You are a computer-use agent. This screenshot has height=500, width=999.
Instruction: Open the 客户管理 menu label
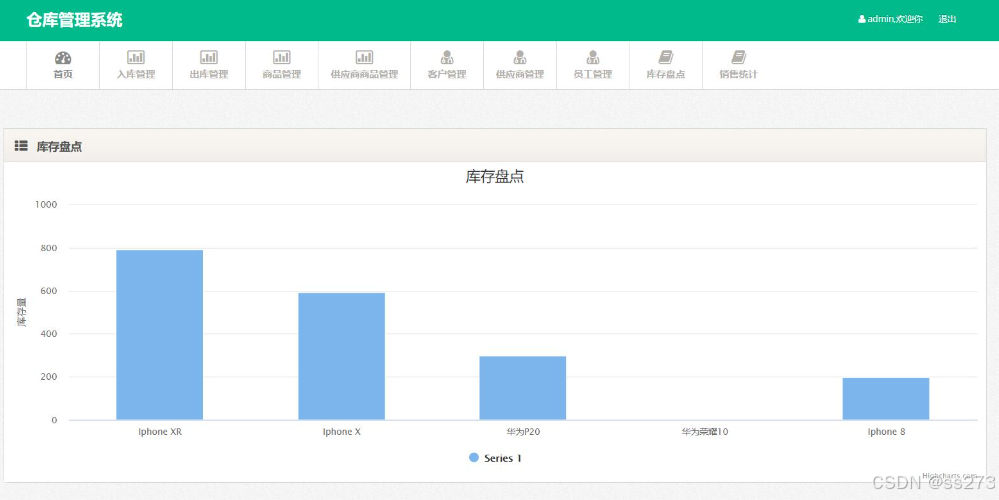pos(447,75)
